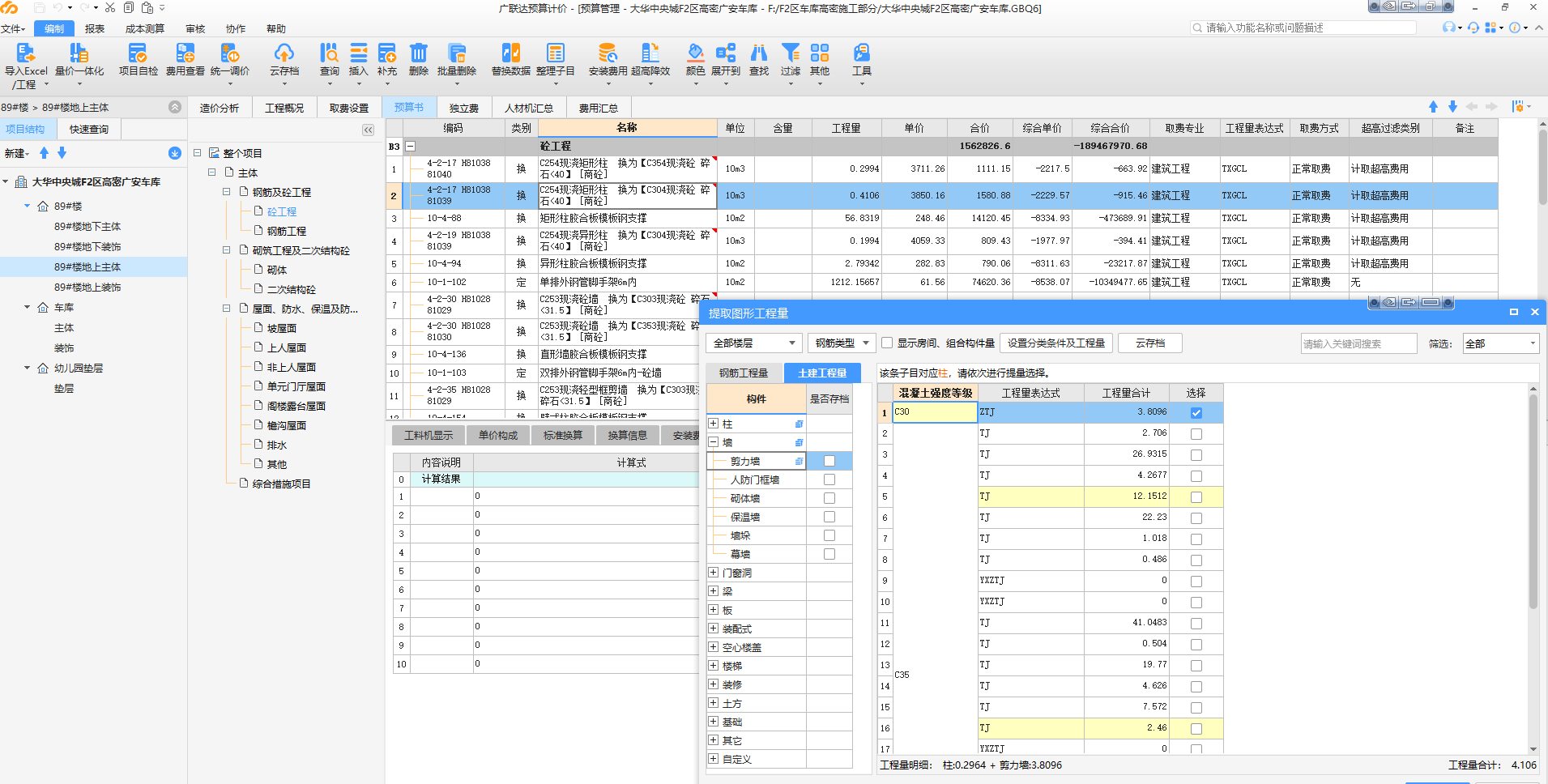
Task: Open the 报表 menu
Action: pos(95,28)
